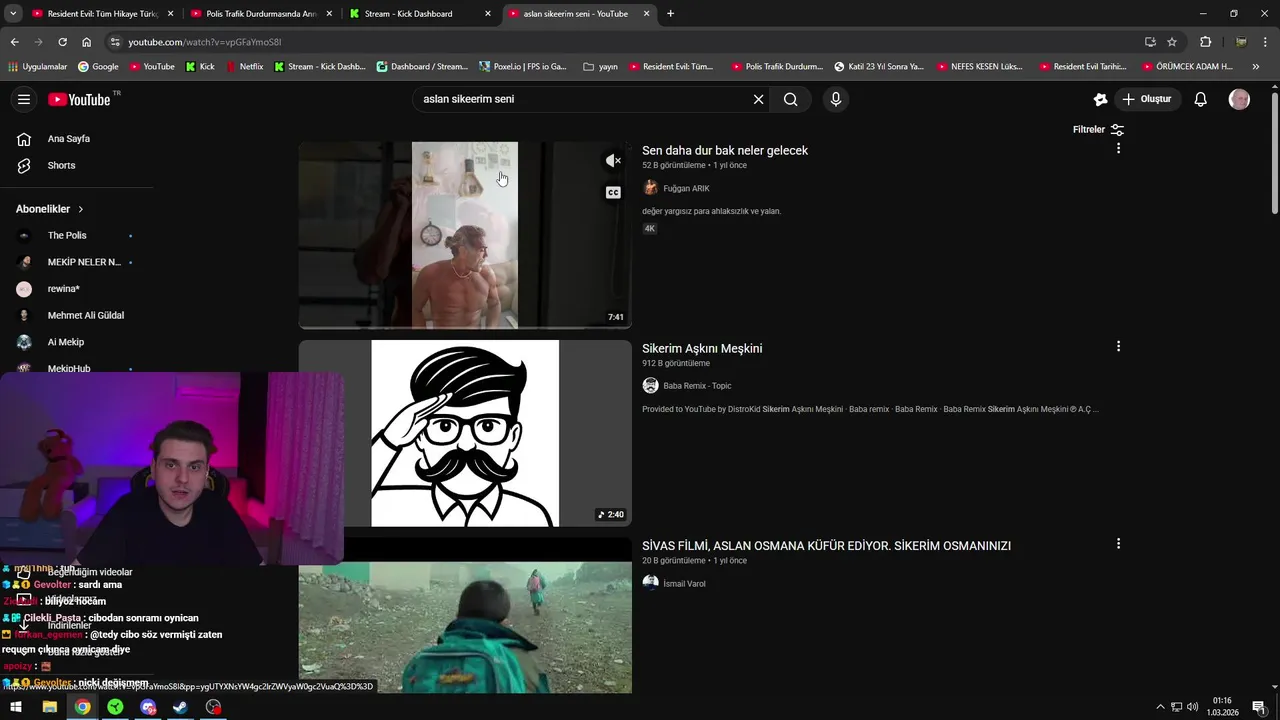Click the İsmail Varol channel avatar
This screenshot has height=720, width=1280.
[x=650, y=583]
